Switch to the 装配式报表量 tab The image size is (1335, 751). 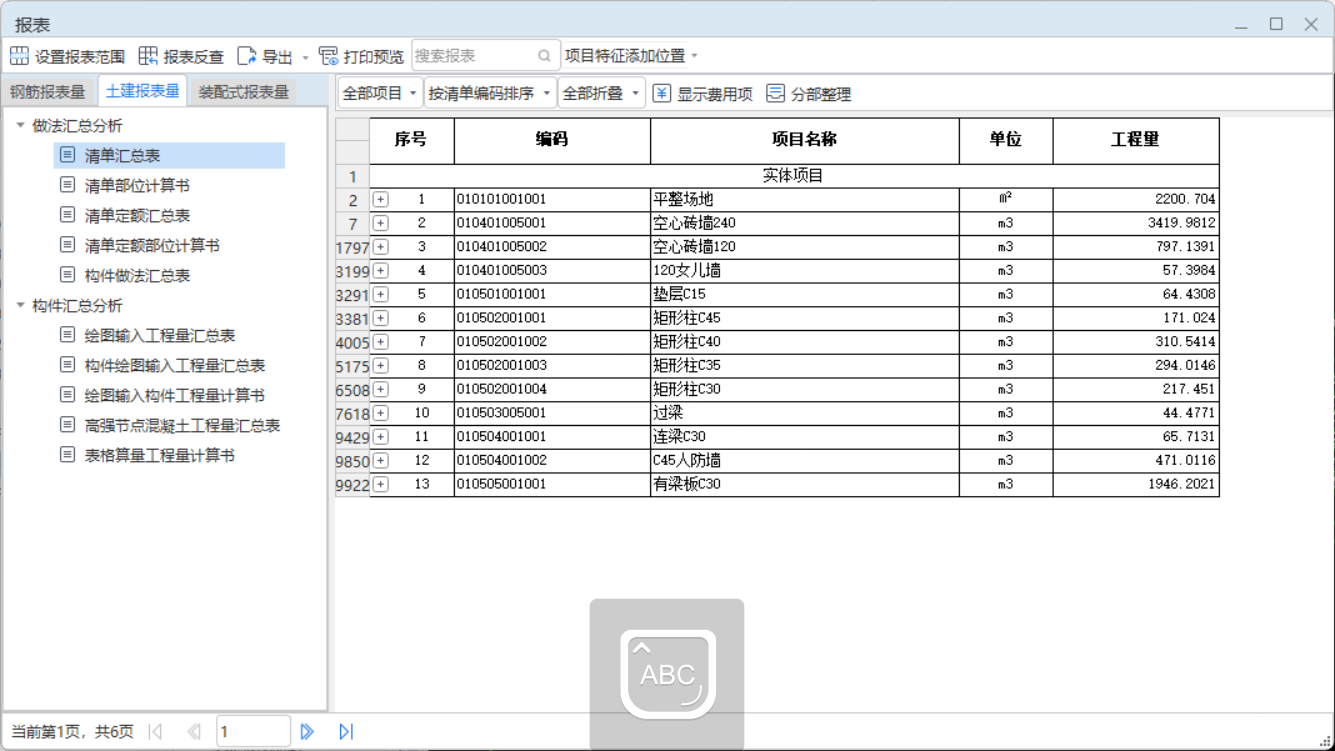[x=244, y=92]
